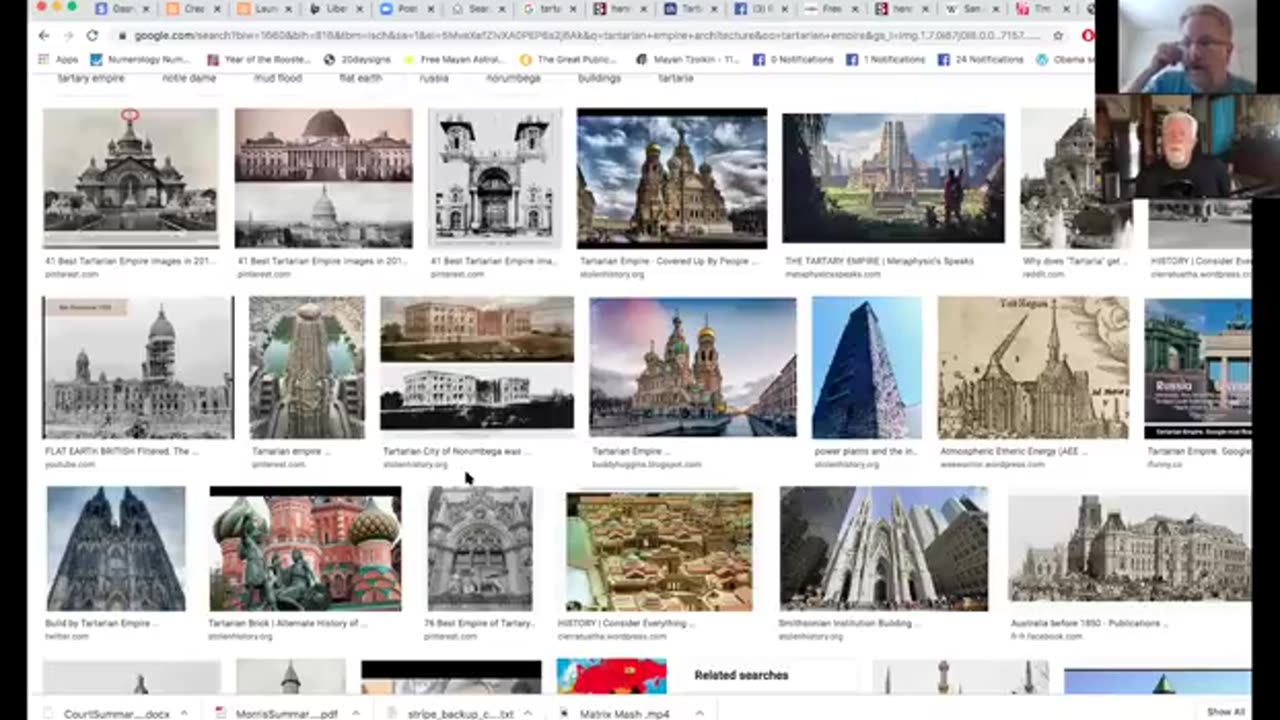Open the power plants blue tower image
This screenshot has height=720, width=1280.
coord(867,367)
